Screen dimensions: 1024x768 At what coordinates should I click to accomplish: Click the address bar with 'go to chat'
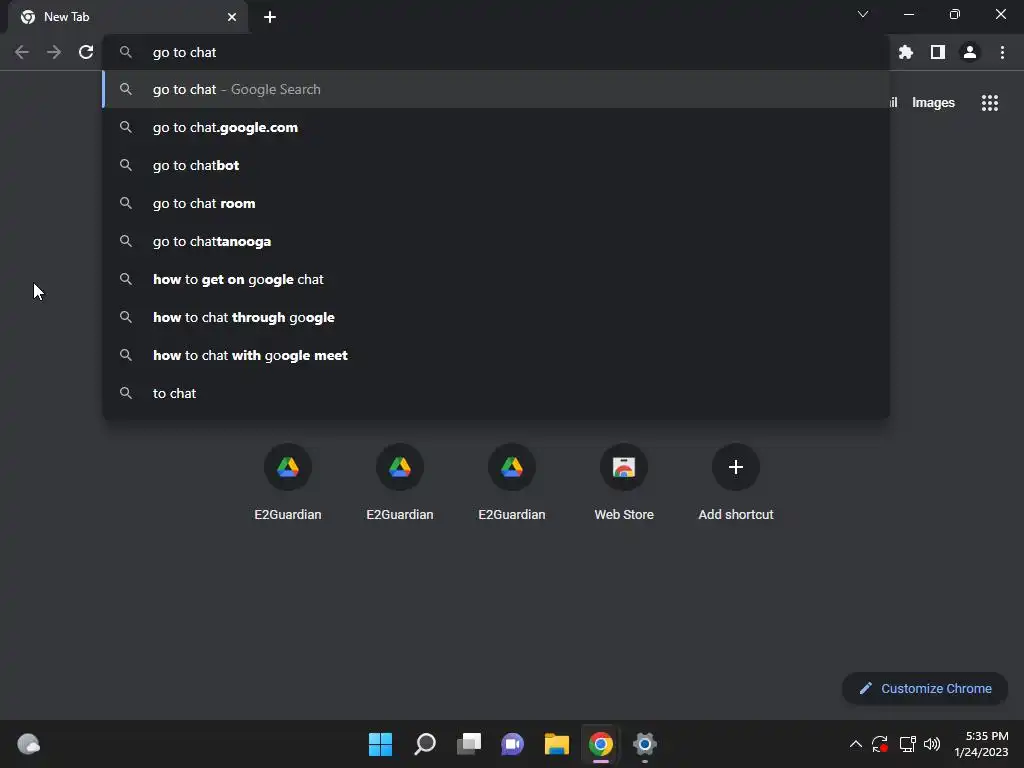point(496,52)
